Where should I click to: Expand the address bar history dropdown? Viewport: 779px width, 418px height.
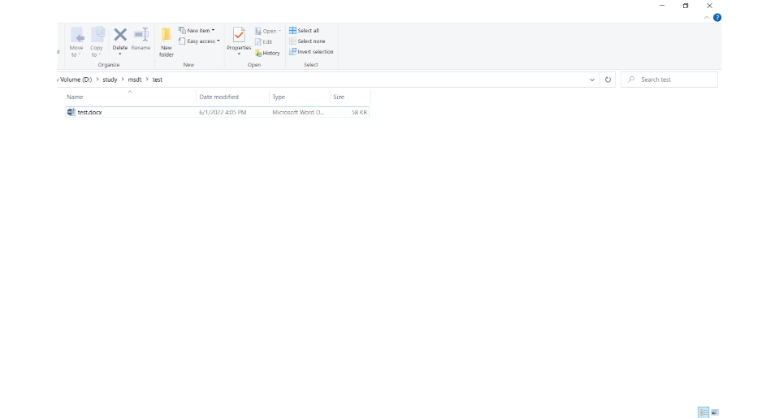tap(592, 80)
